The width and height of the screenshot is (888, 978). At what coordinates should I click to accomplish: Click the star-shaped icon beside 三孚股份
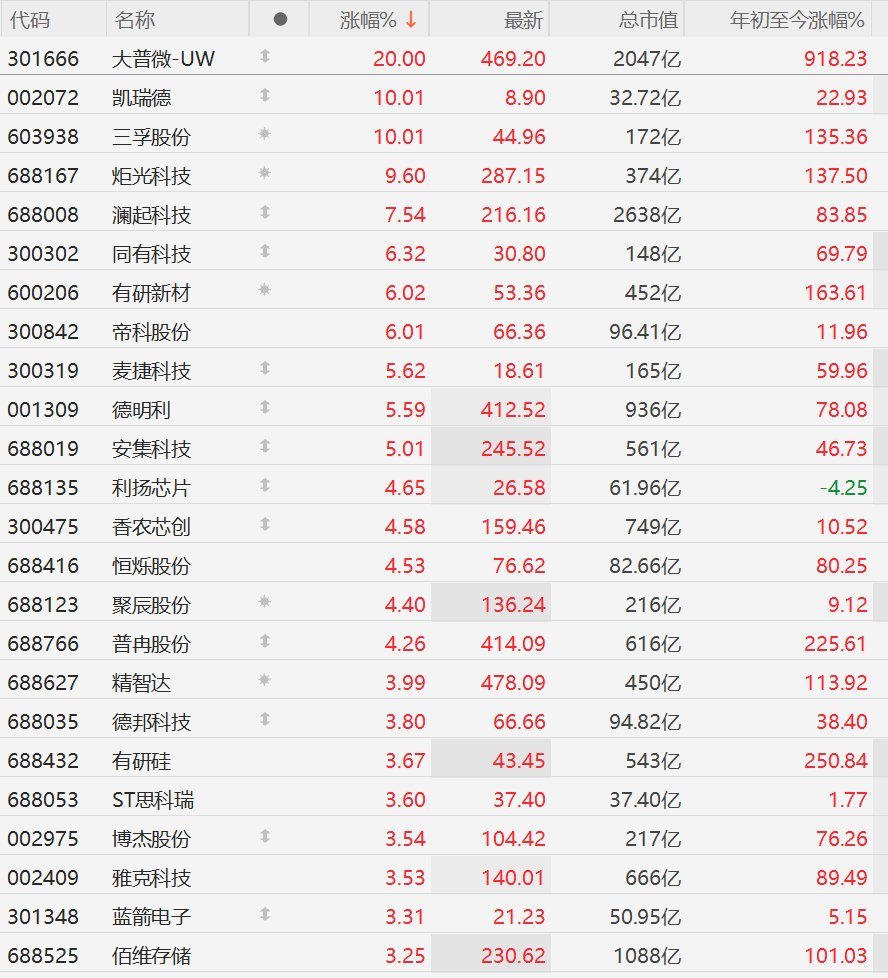(x=265, y=134)
